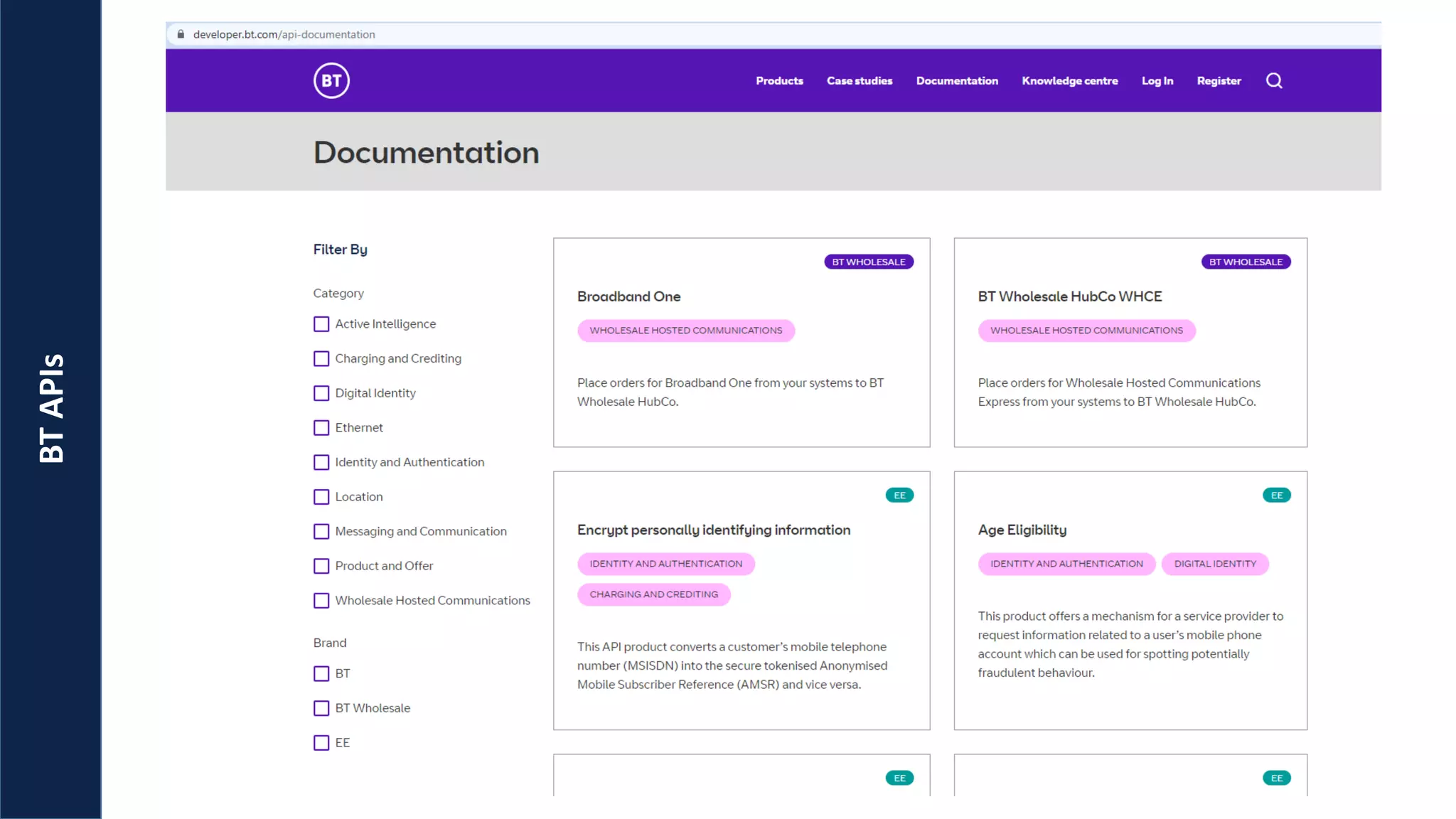The height and width of the screenshot is (819, 1456).
Task: Click the lock icon in the address bar
Action: 181,34
